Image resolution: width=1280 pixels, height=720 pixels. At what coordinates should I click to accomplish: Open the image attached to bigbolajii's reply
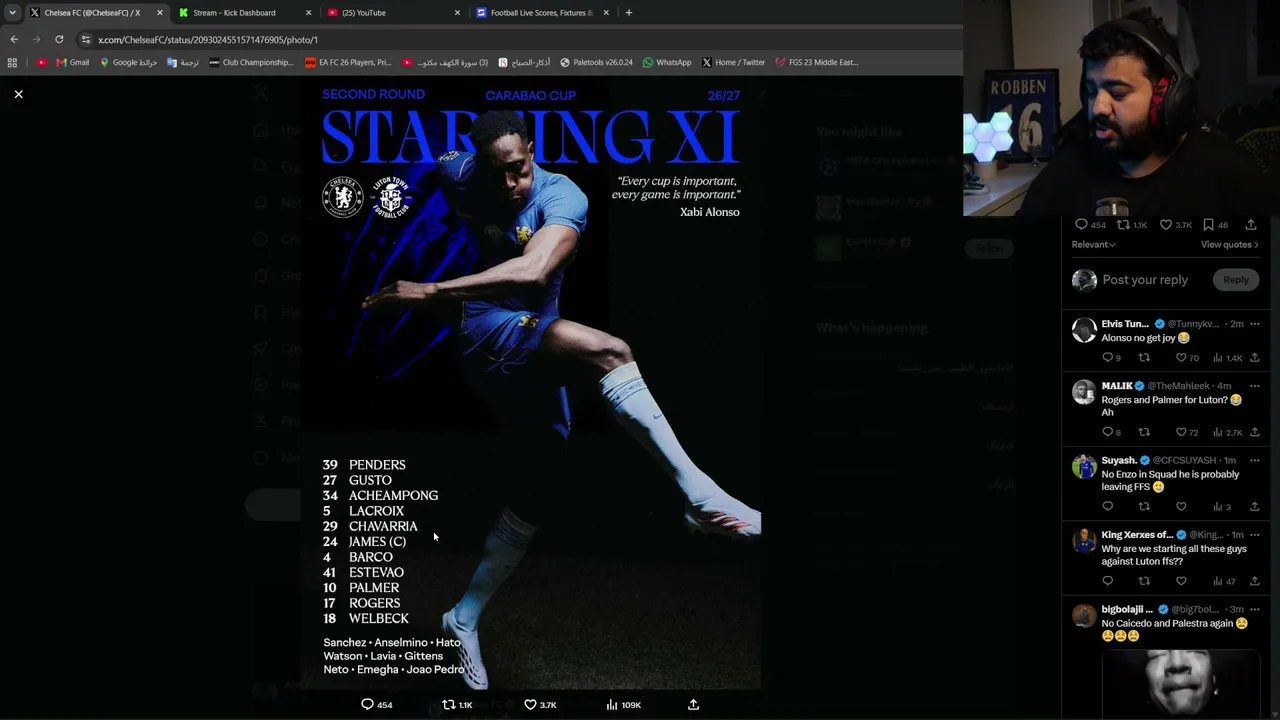click(1180, 684)
